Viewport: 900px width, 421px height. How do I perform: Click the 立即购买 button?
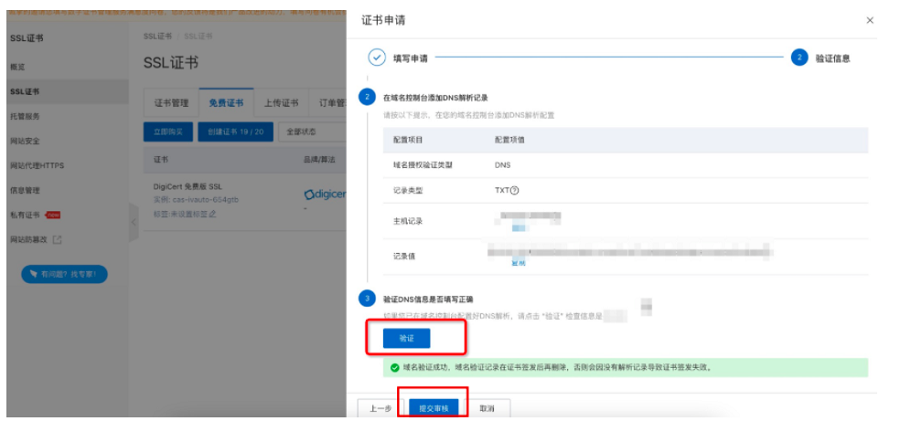point(168,132)
